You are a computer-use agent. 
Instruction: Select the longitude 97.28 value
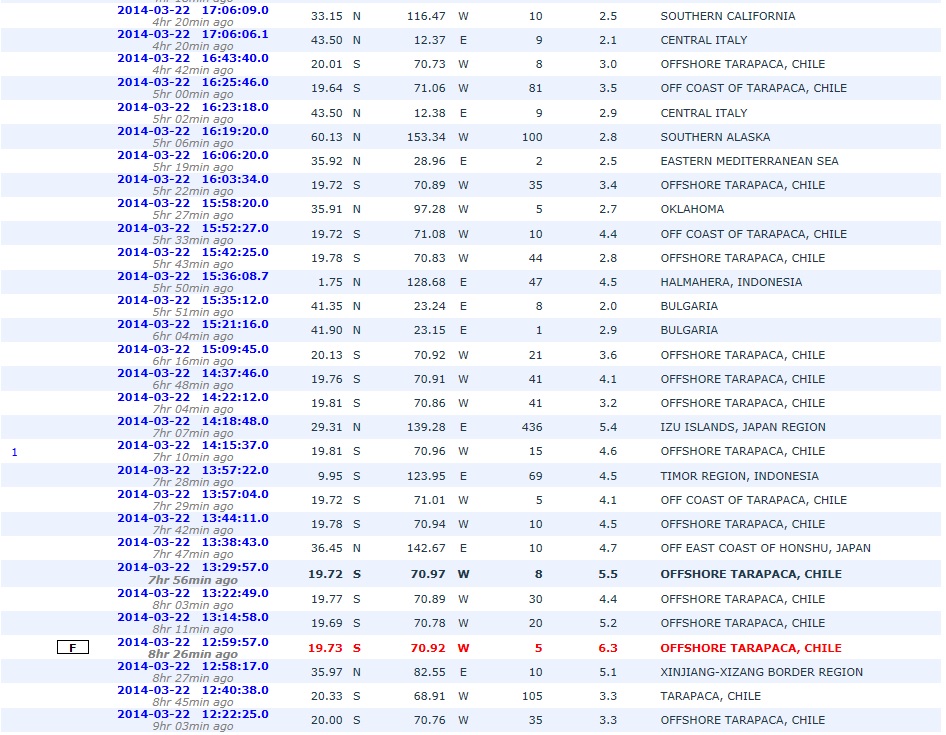point(430,209)
